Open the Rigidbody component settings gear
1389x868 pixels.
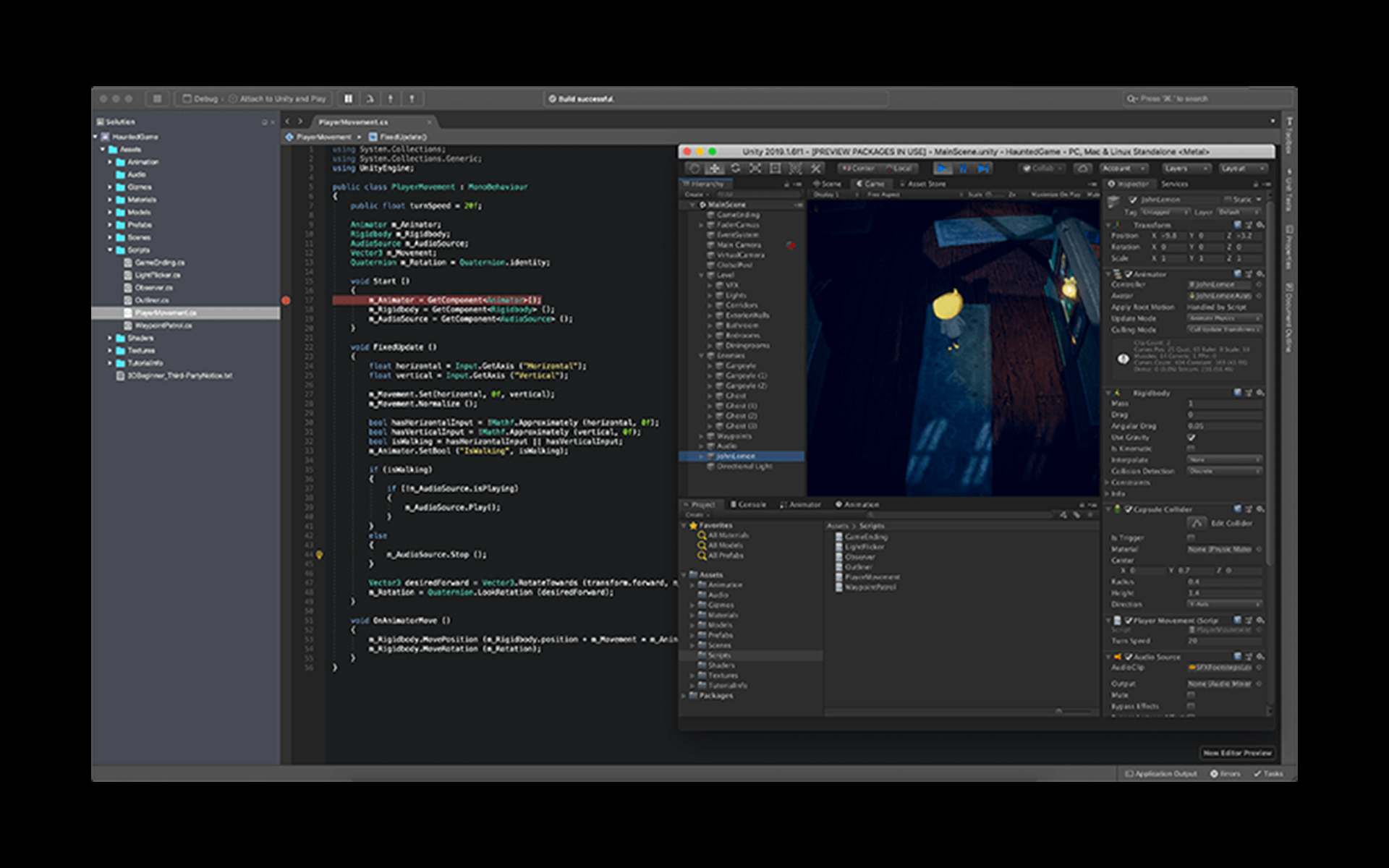coord(1262,393)
